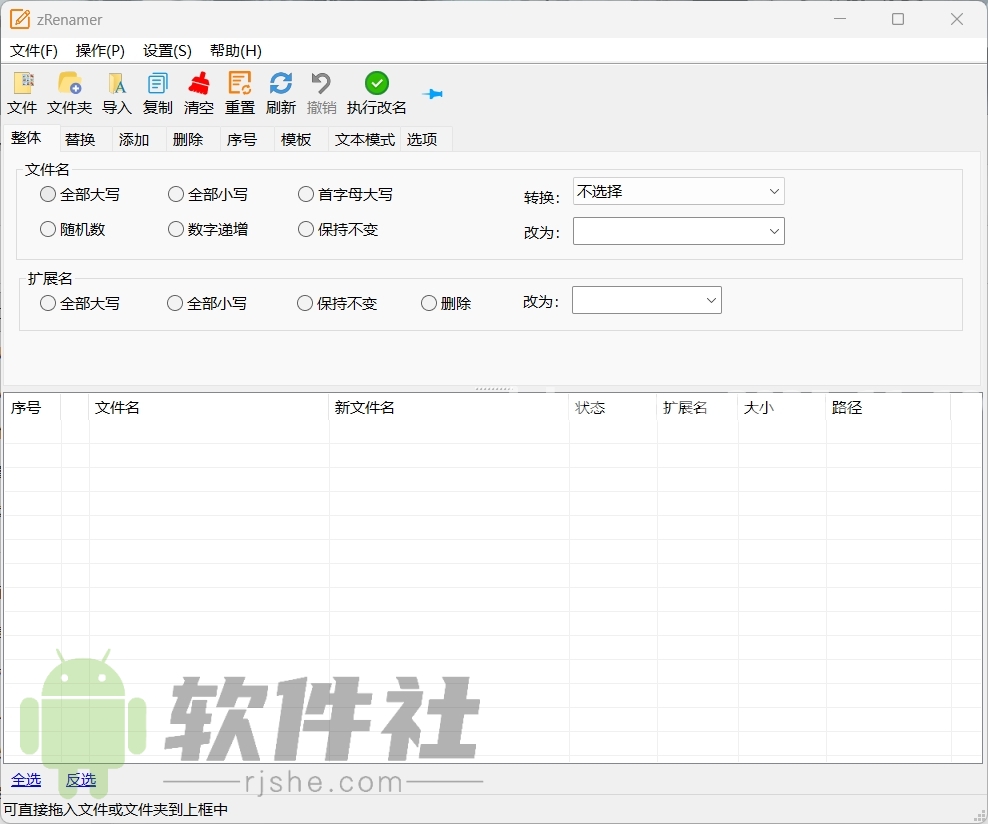Expand the 改为 dropdown under file name

(x=678, y=231)
